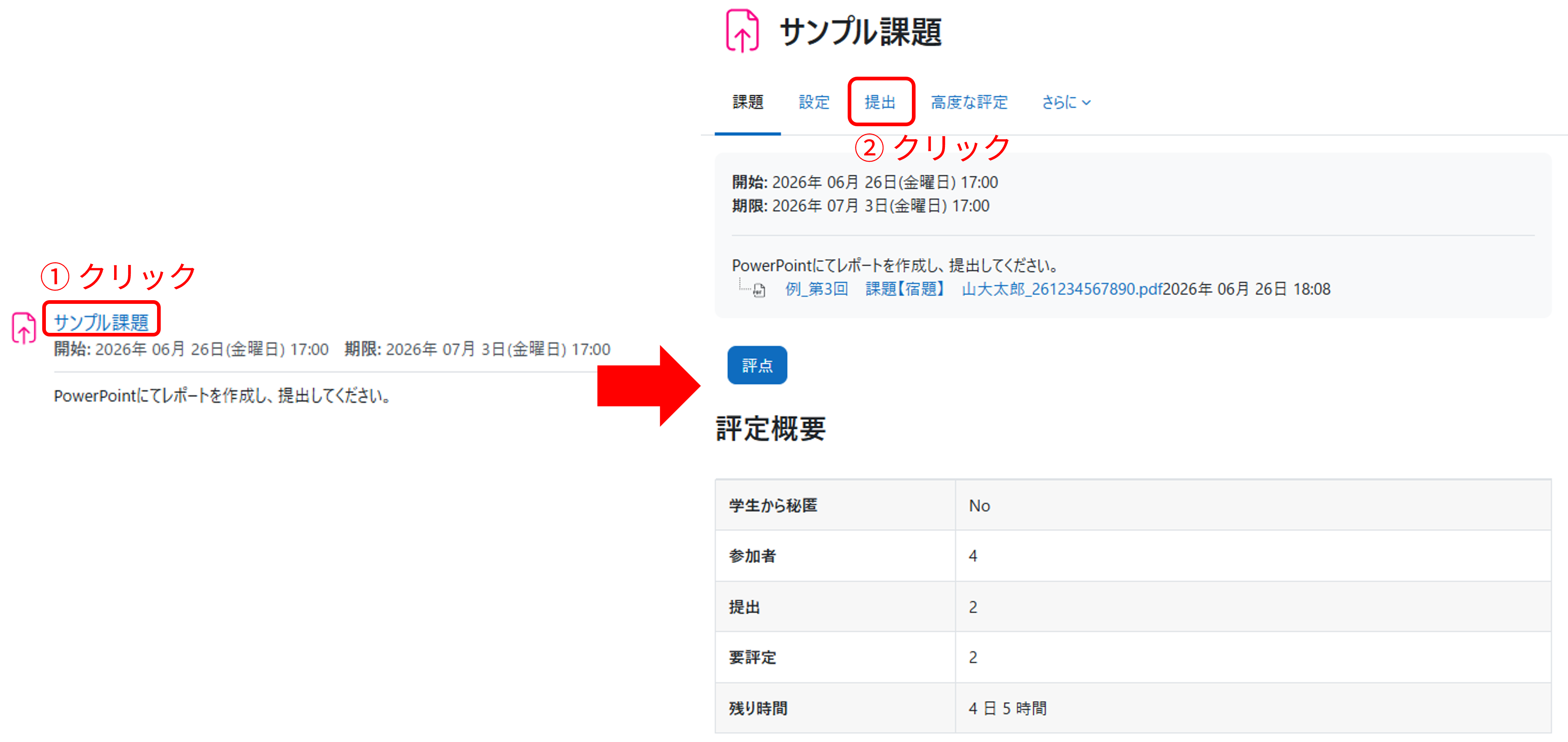
Task: Open the サンプル課題 assignment link
Action: [101, 322]
